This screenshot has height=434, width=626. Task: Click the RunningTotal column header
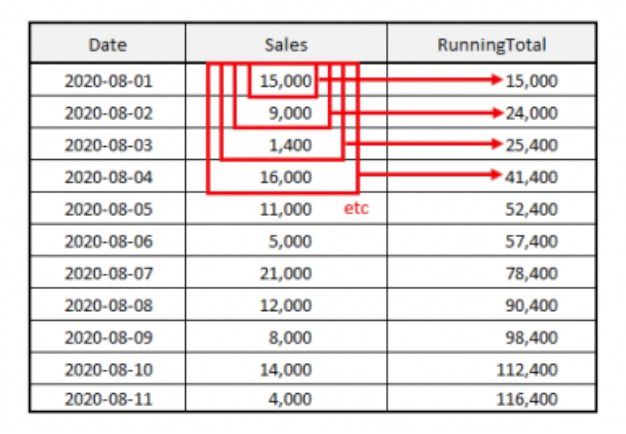coord(491,45)
